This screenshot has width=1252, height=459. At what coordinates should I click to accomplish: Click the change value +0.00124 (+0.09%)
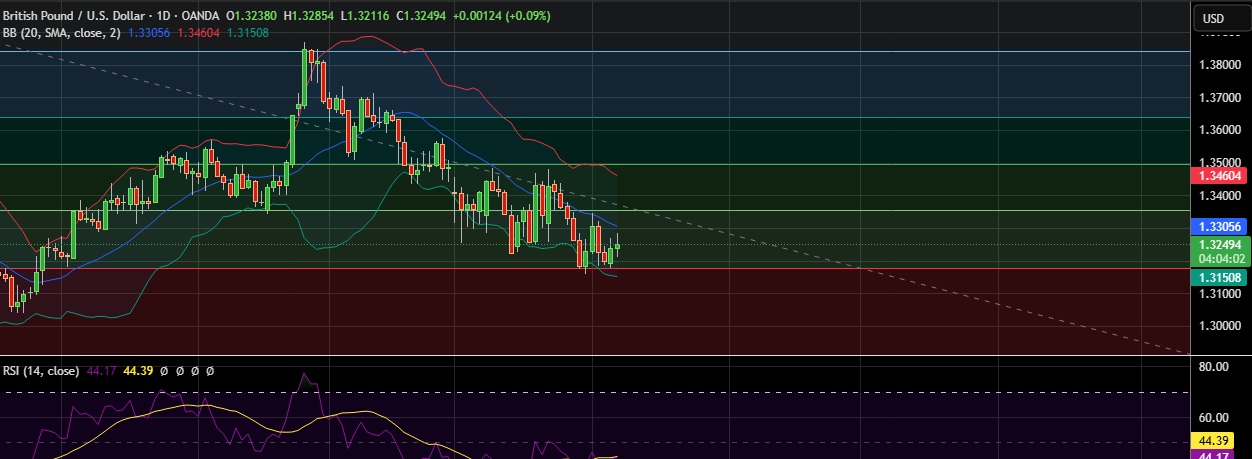(502, 16)
